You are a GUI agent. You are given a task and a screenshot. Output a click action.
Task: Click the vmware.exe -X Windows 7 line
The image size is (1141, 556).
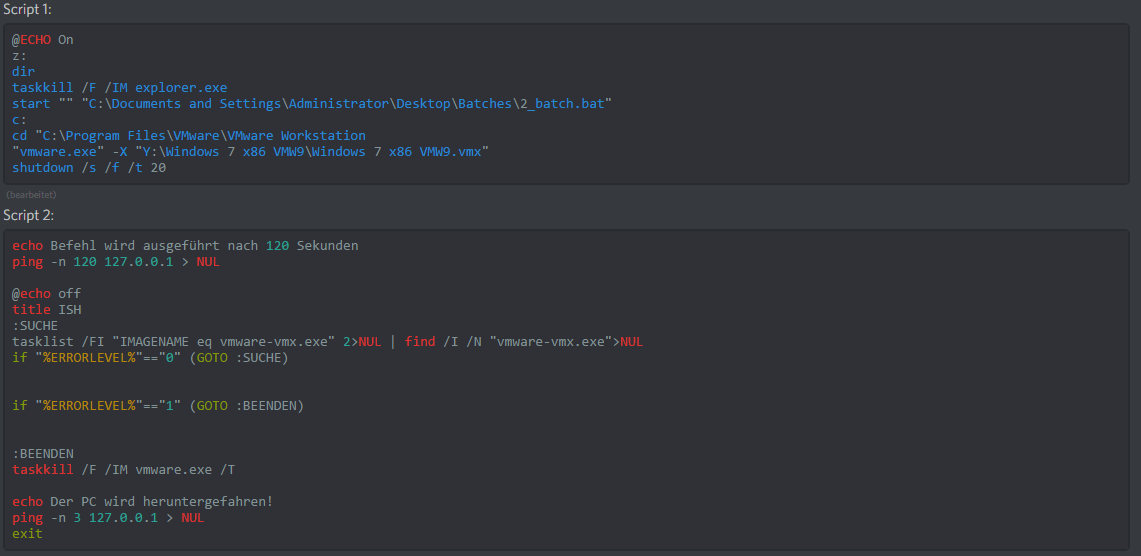coord(250,151)
